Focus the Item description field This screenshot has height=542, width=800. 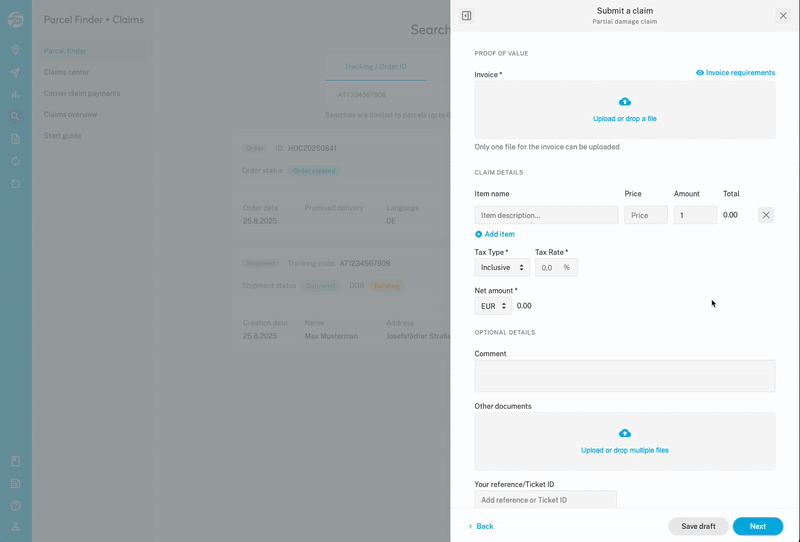[546, 215]
